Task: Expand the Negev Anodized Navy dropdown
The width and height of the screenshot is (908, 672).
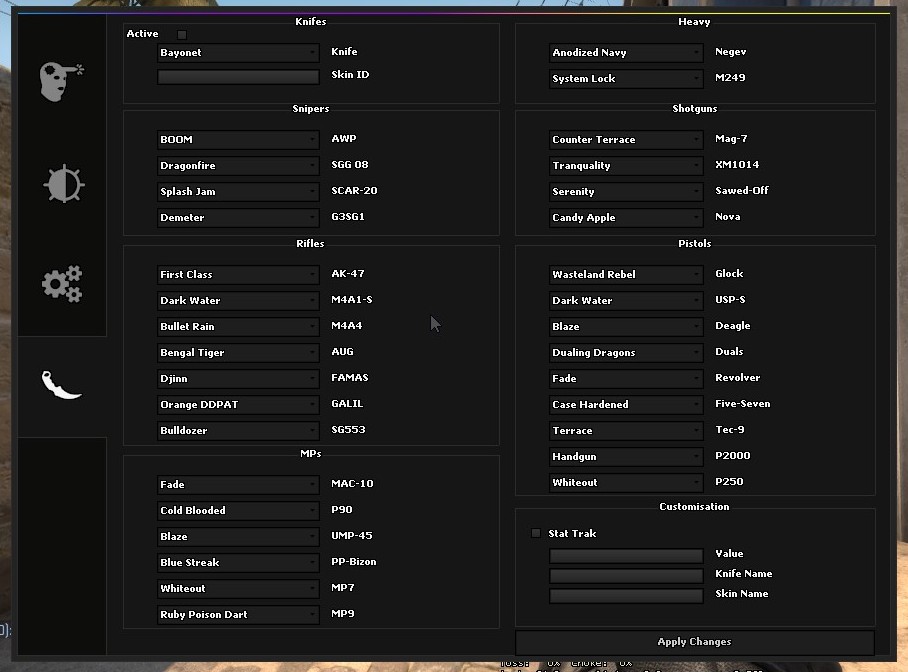Action: pyautogui.click(x=626, y=53)
